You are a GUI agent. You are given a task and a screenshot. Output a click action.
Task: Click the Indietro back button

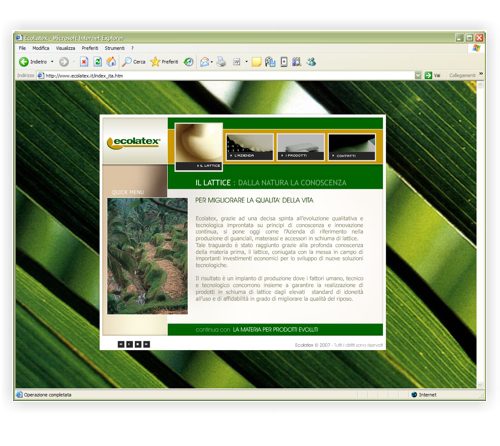(33, 62)
